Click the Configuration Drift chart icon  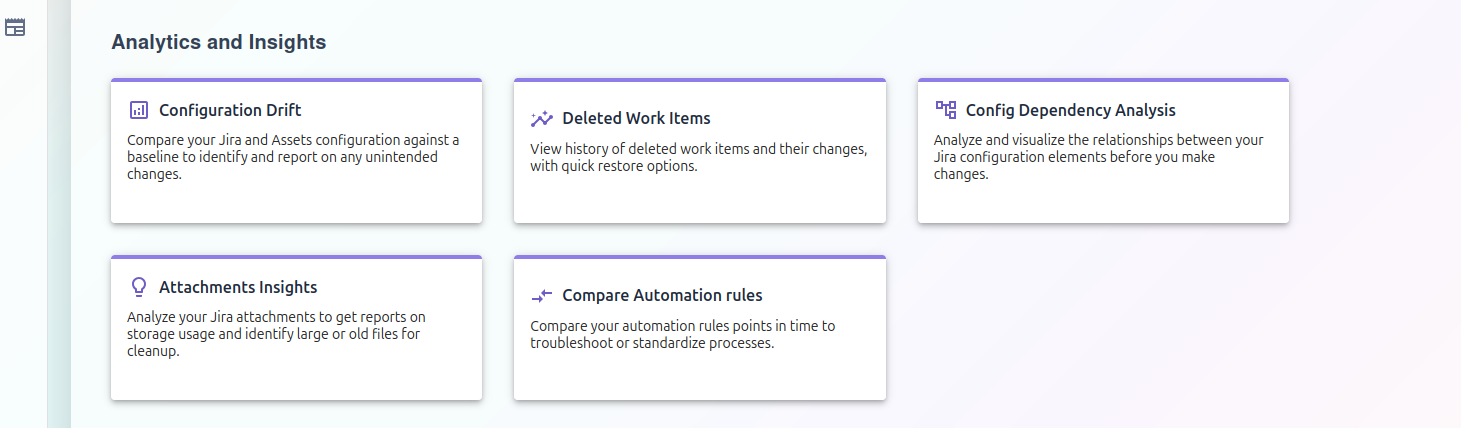point(139,110)
